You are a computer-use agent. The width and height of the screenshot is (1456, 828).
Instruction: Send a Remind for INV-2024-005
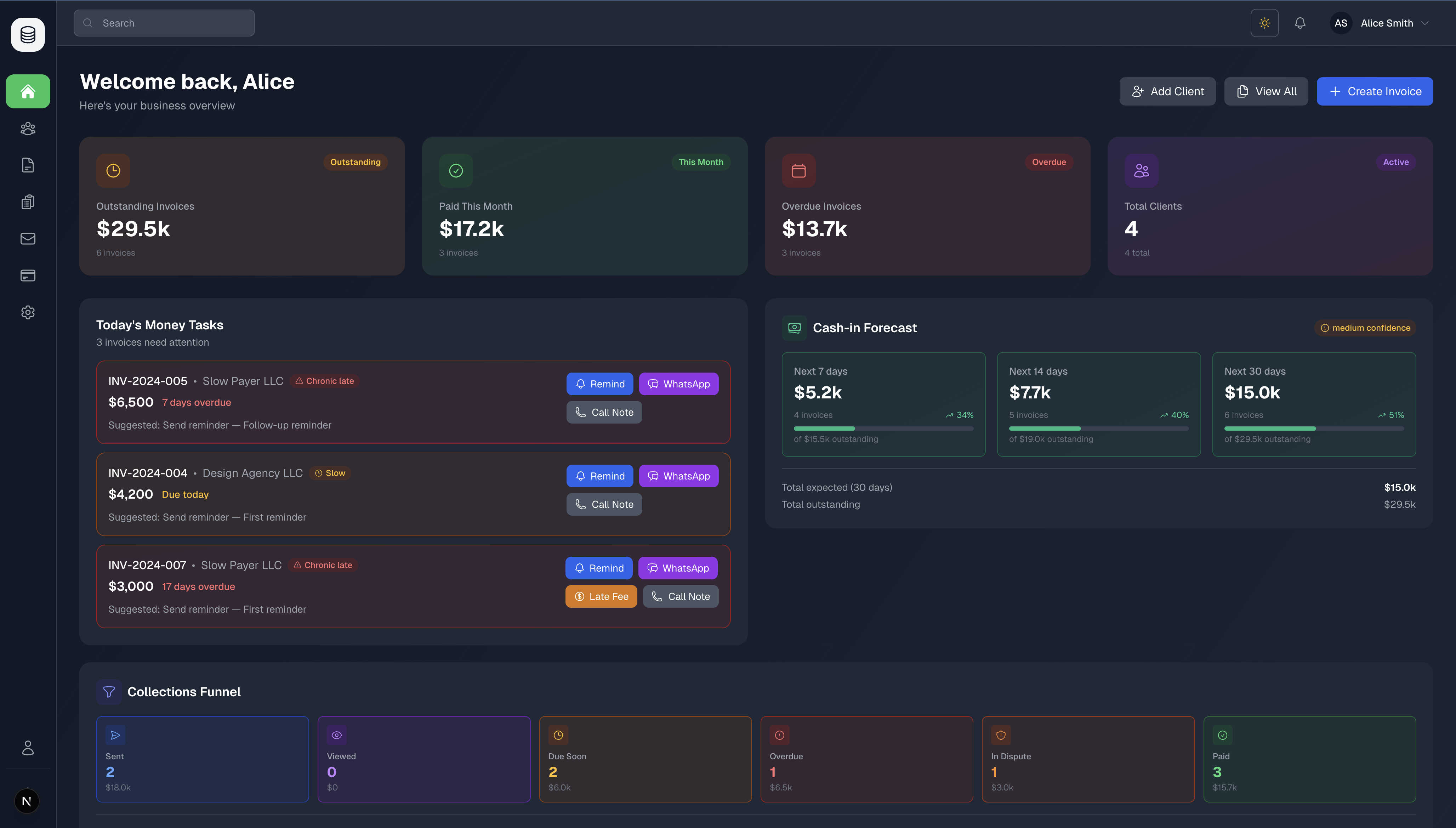point(600,384)
